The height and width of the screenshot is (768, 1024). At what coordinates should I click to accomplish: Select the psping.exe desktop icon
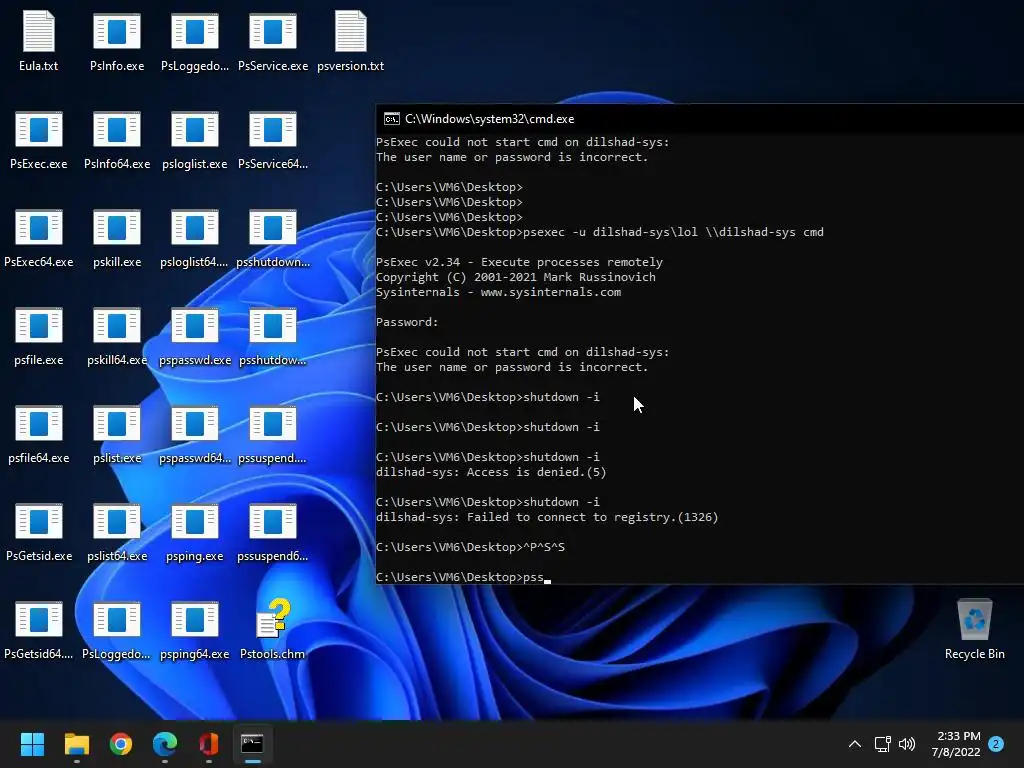195,531
